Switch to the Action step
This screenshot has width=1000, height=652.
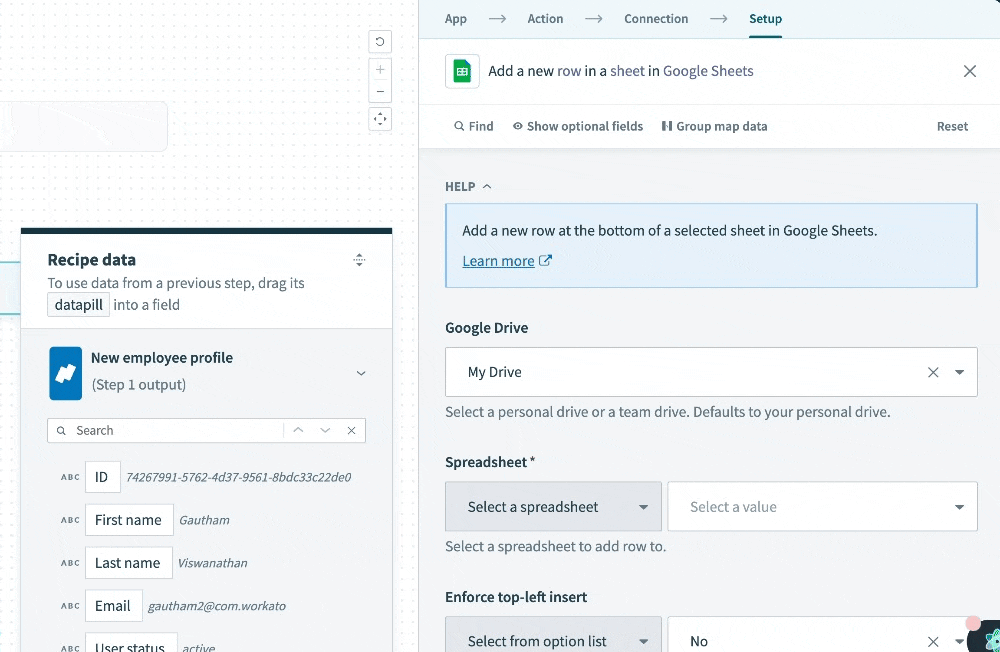[x=545, y=18]
